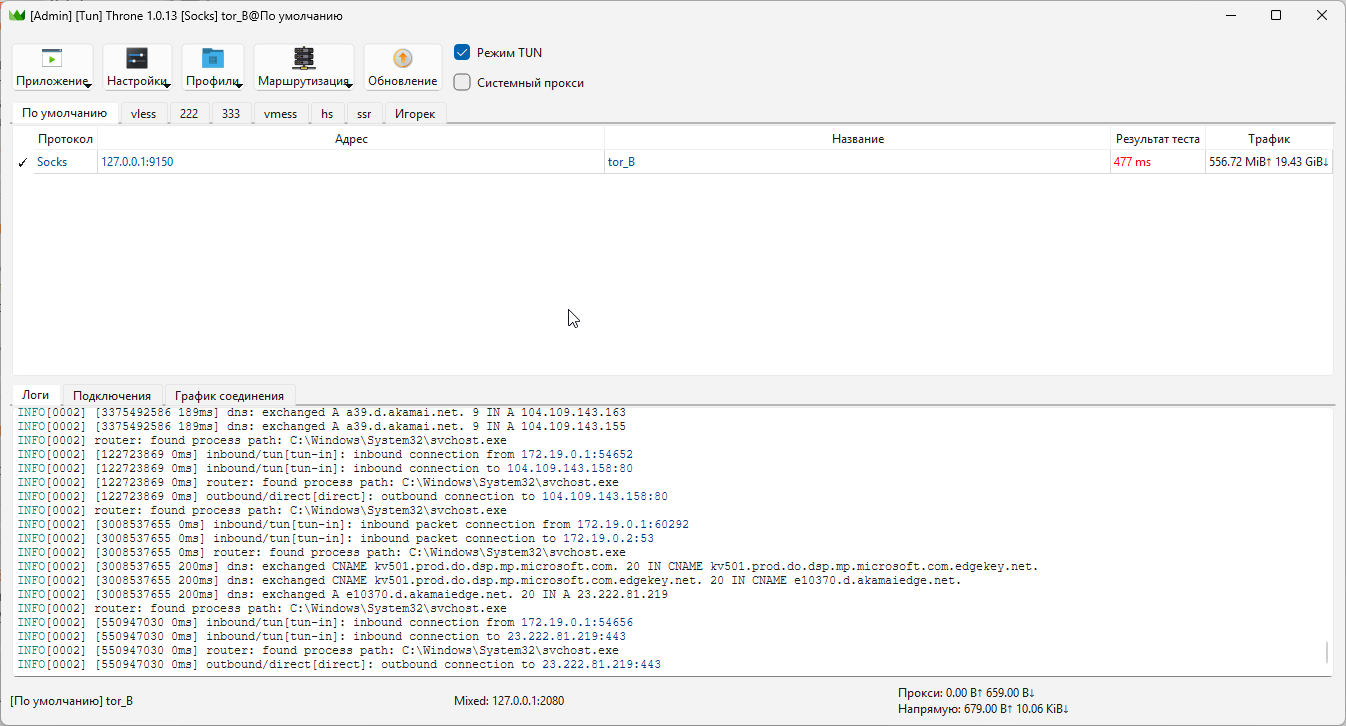Click the Throne app icon in title bar
The image size is (1346, 726).
pyautogui.click(x=16, y=15)
